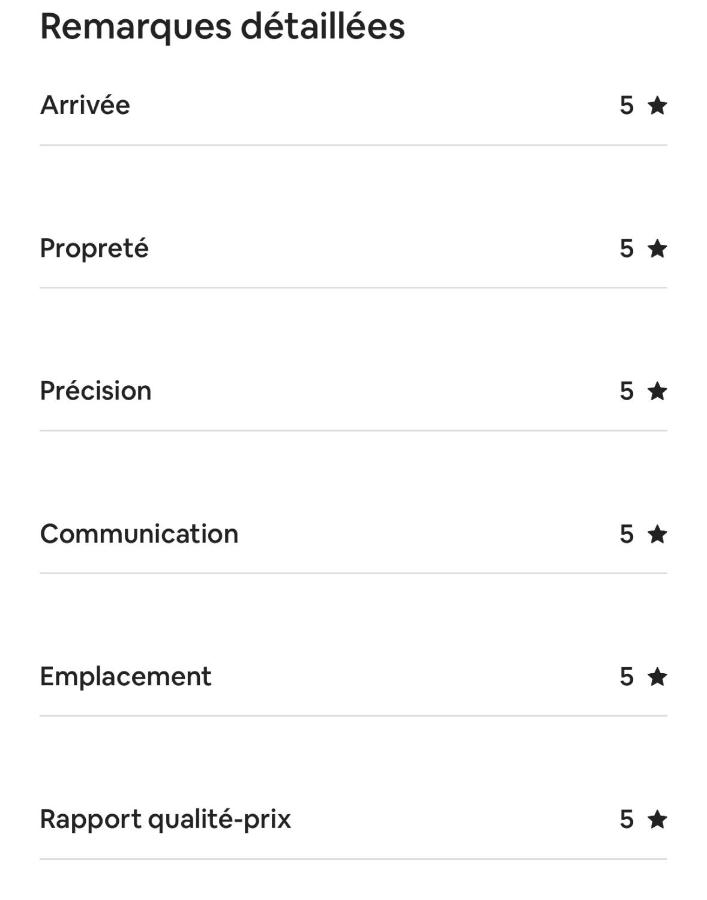Click the 5 score for Arrivée

(x=627, y=106)
